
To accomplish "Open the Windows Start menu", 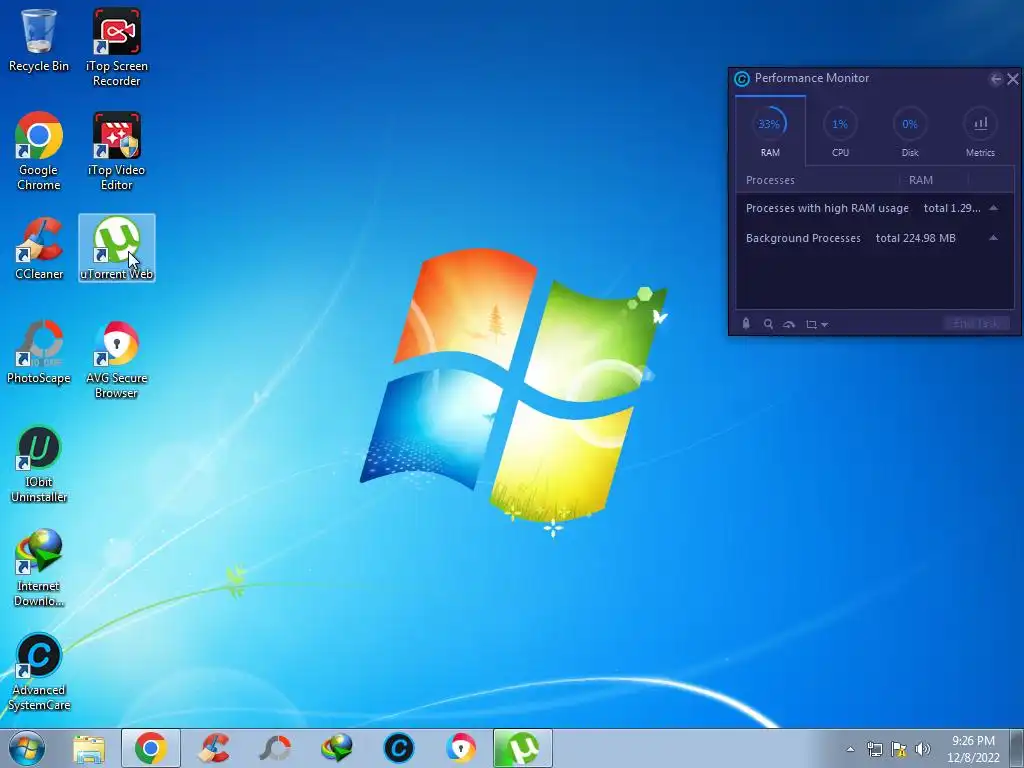I will [27, 748].
